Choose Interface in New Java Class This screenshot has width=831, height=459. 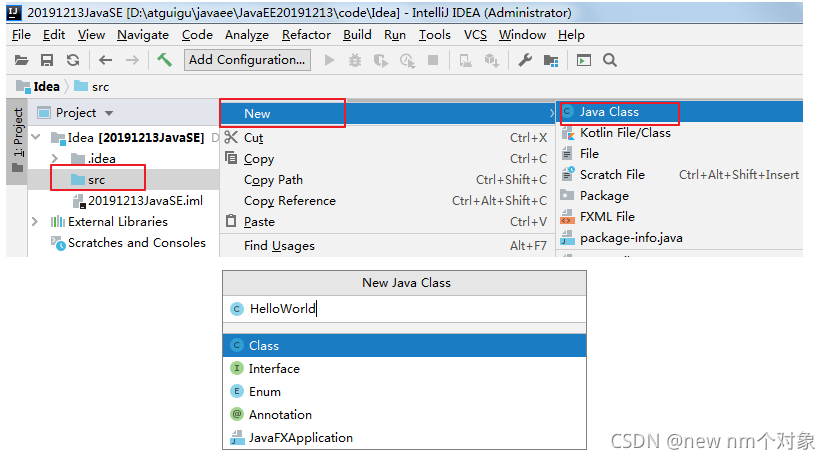click(x=404, y=368)
